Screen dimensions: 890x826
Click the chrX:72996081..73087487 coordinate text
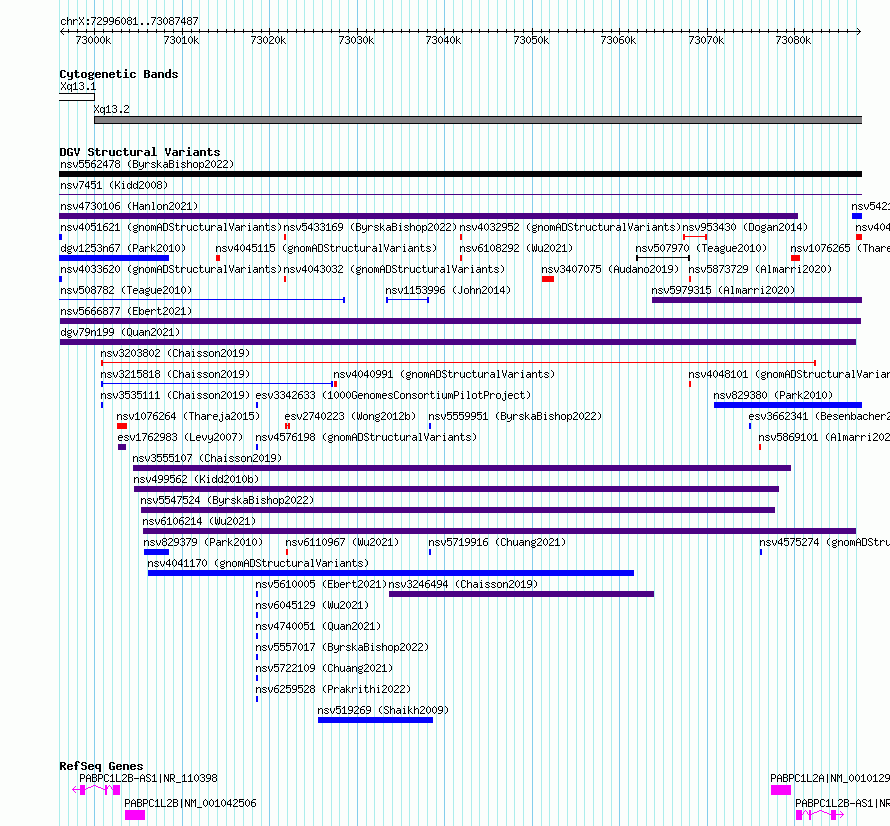point(129,21)
